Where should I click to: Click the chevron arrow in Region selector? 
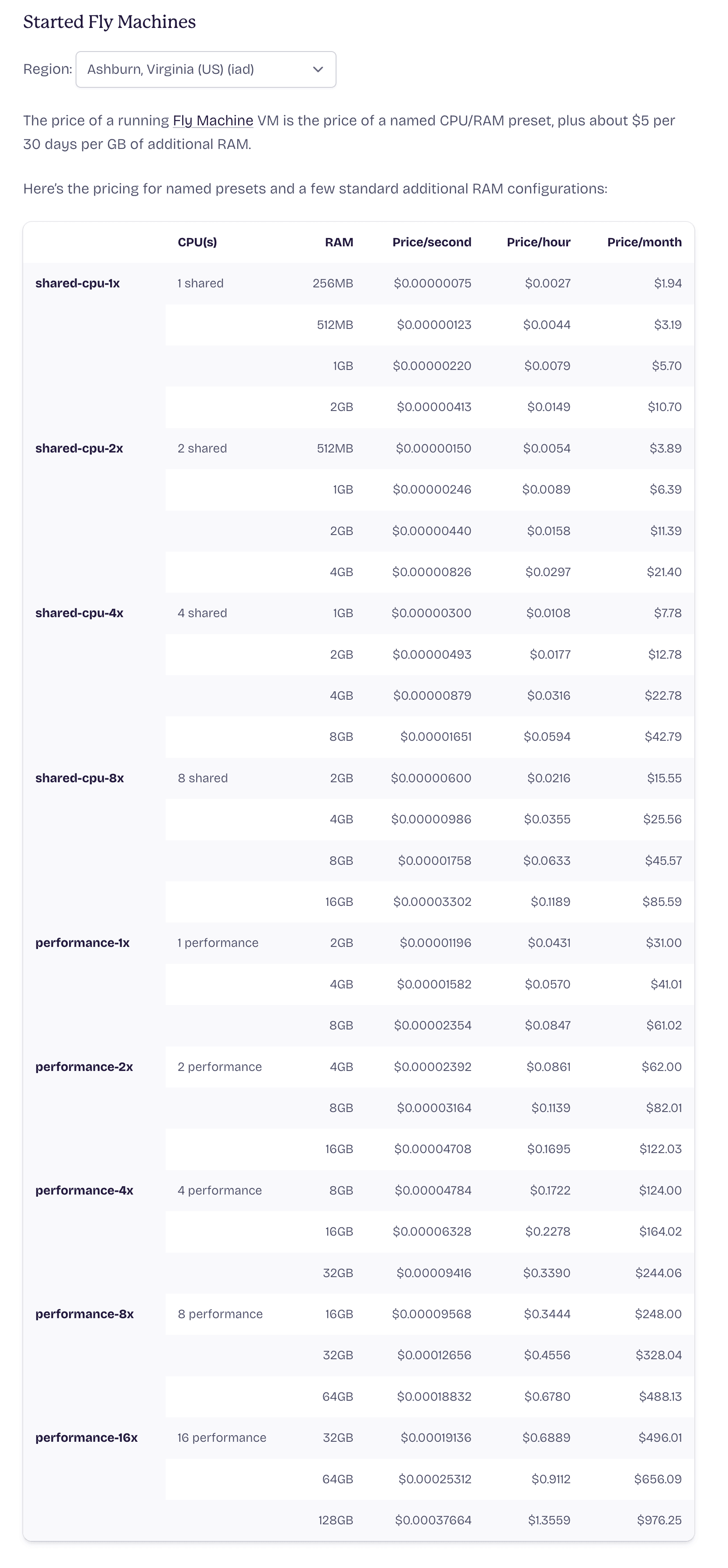[x=317, y=69]
